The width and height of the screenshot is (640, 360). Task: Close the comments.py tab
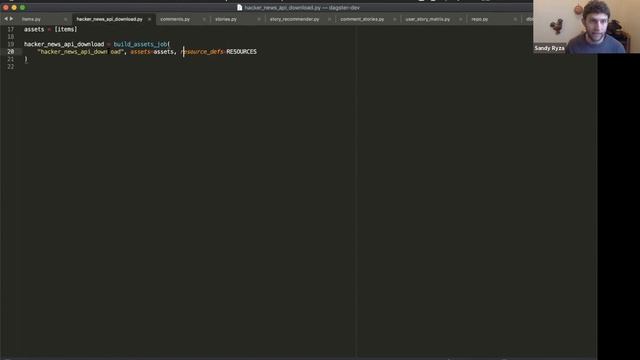point(204,19)
